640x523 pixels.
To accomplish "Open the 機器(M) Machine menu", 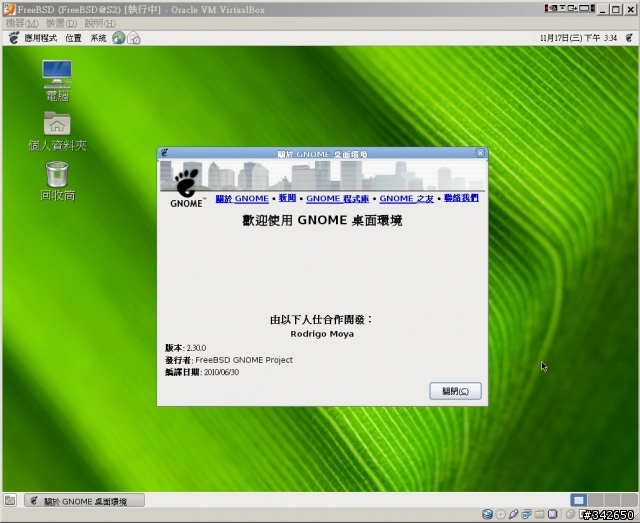I will point(22,23).
